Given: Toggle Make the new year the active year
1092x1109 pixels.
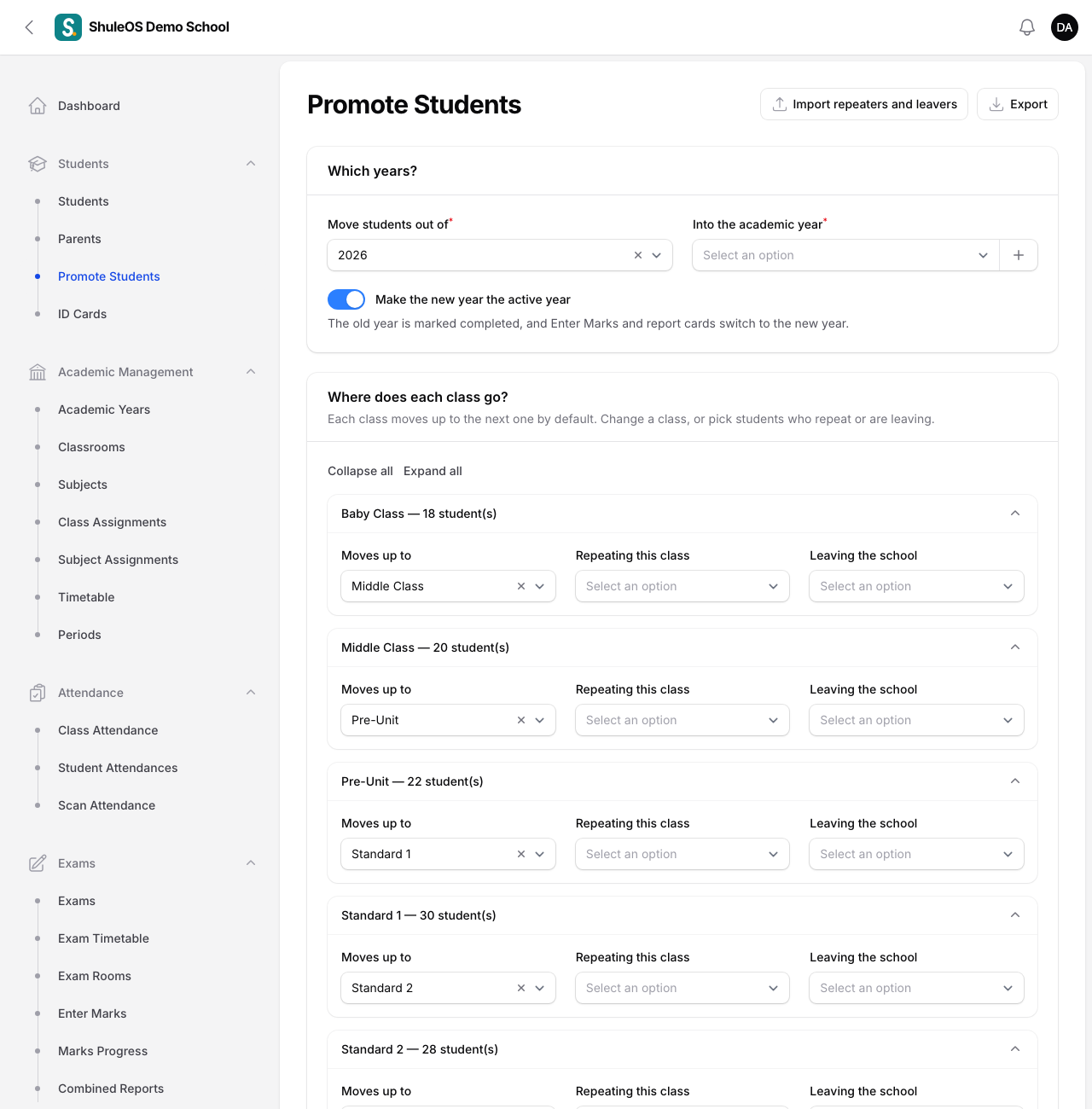Looking at the screenshot, I should (x=346, y=299).
